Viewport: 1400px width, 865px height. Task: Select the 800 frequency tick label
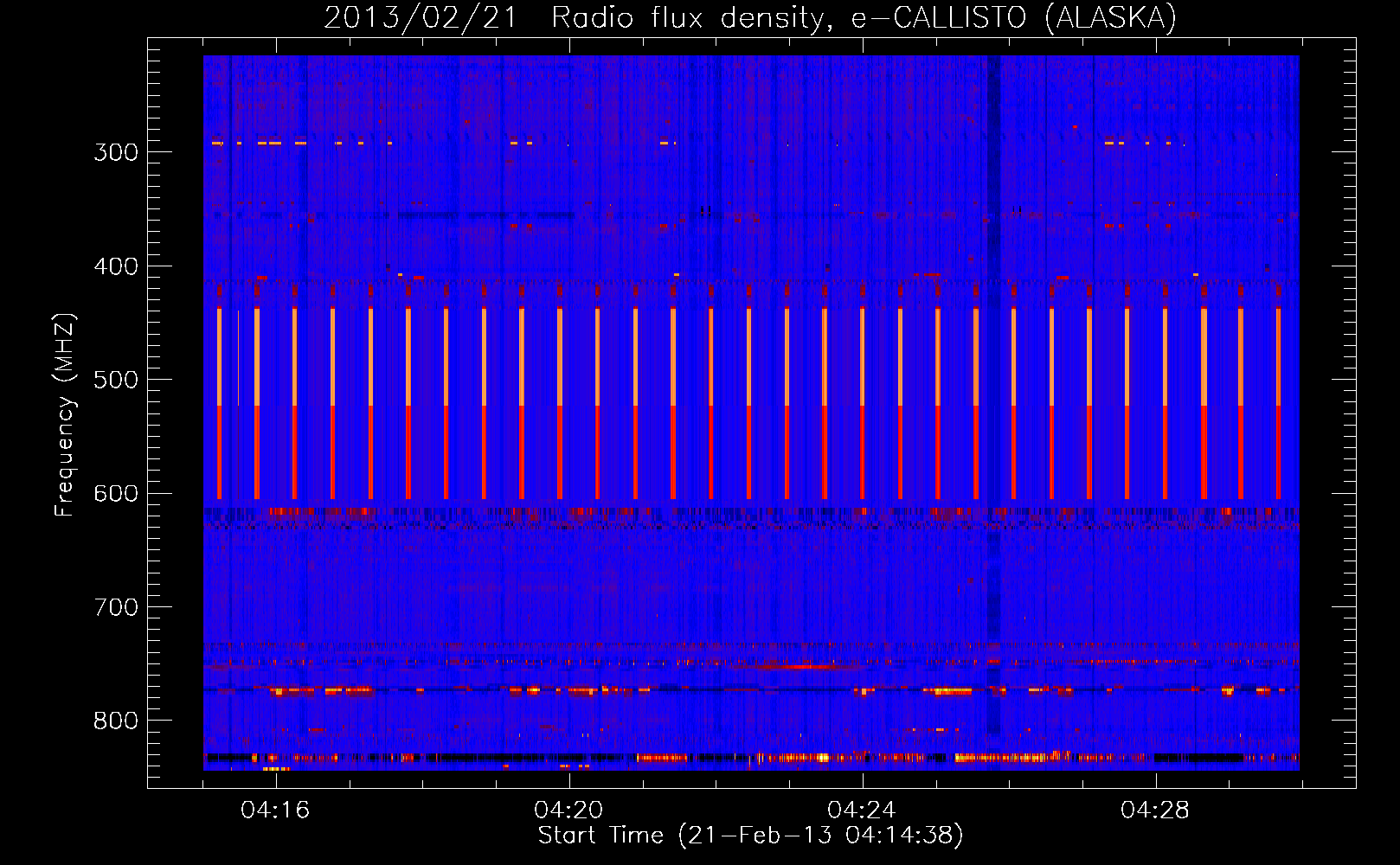[x=116, y=721]
